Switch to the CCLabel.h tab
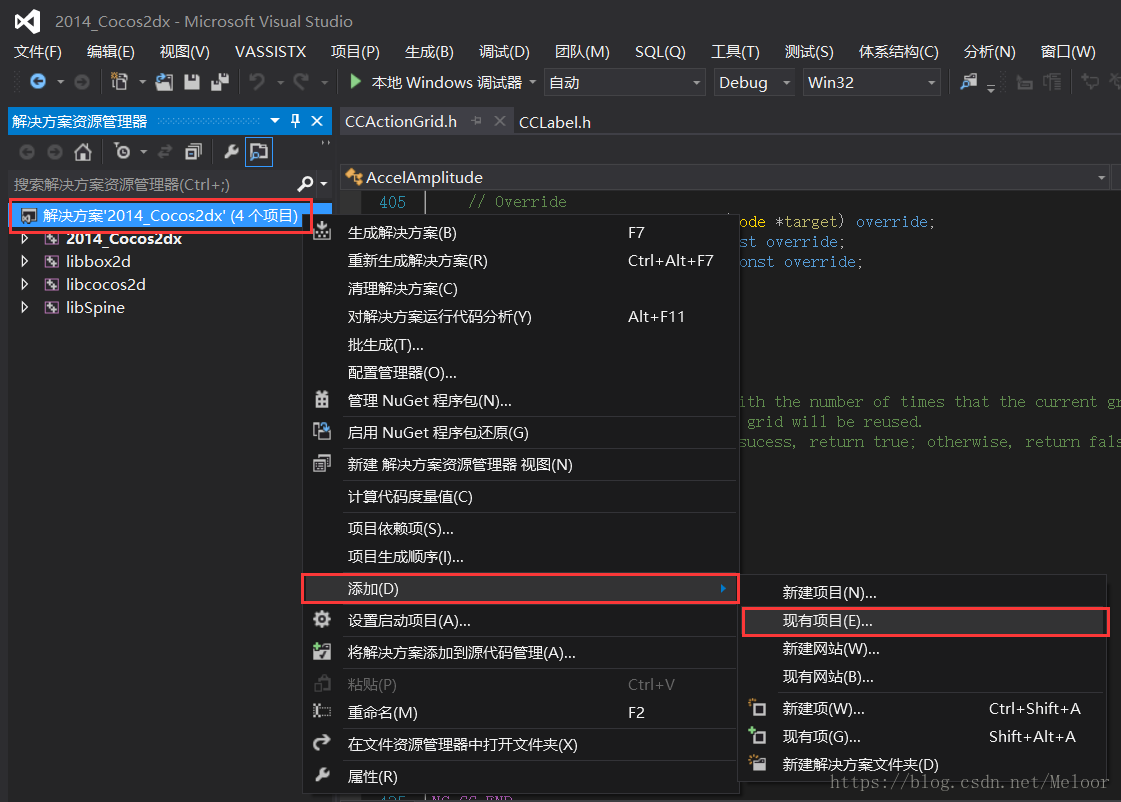The height and width of the screenshot is (802, 1121). coord(555,122)
